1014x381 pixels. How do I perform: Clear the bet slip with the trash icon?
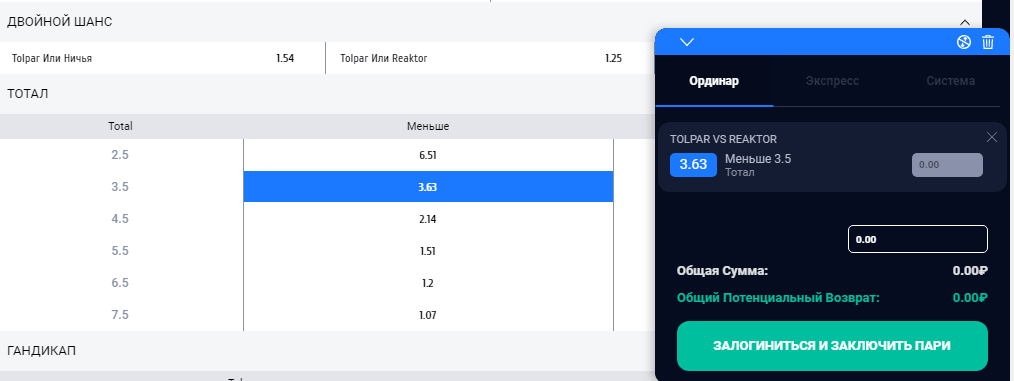(x=988, y=42)
